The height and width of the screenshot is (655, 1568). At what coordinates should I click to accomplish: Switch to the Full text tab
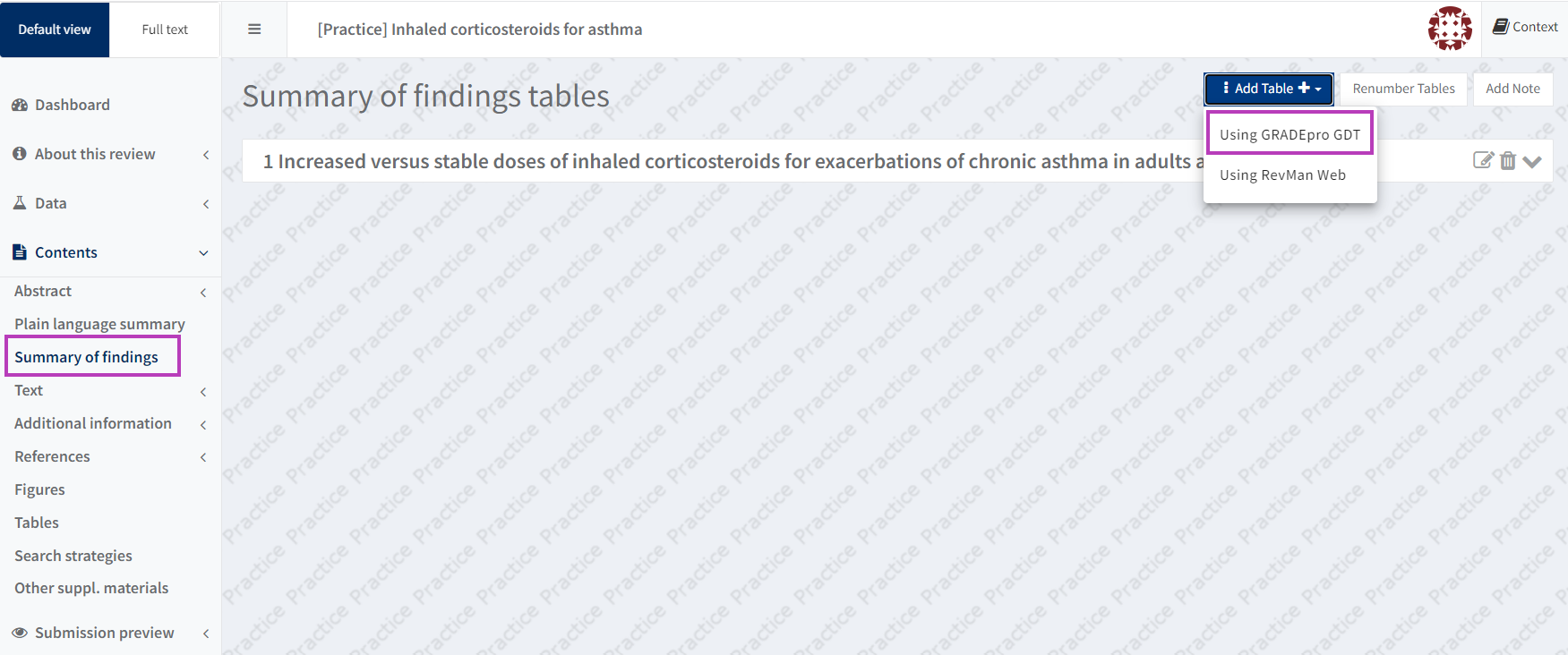[165, 30]
